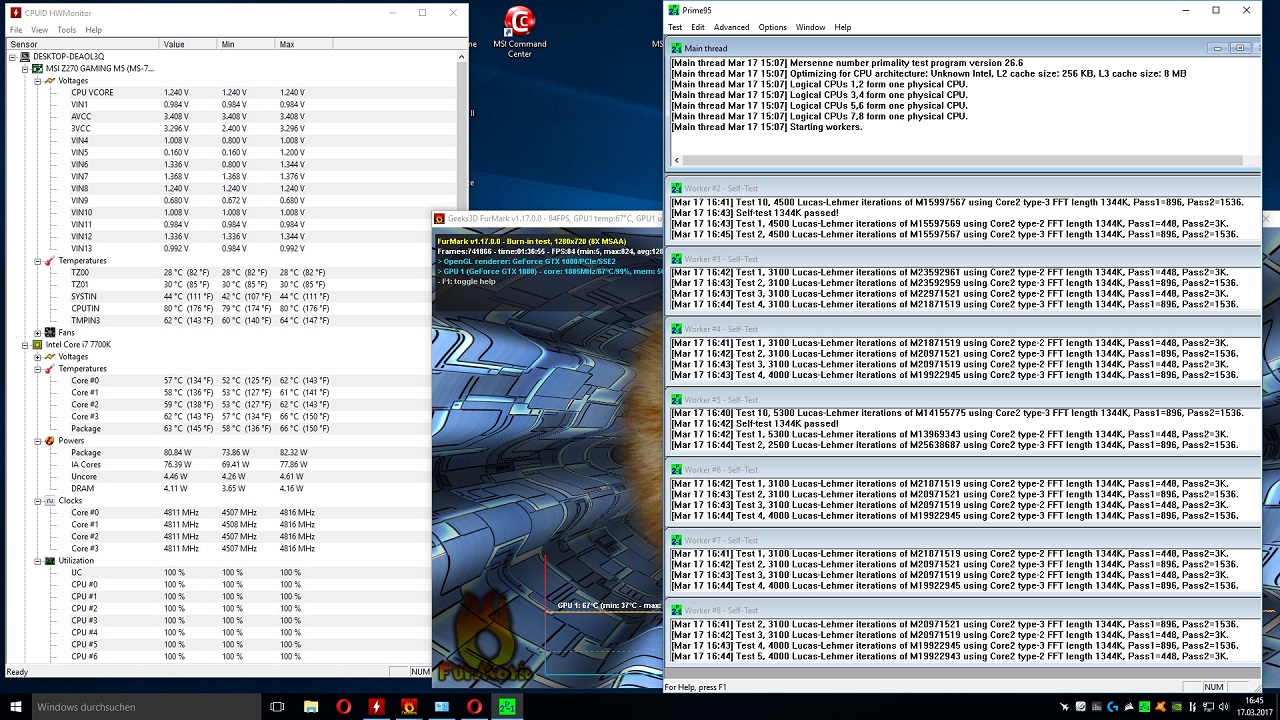Image resolution: width=1280 pixels, height=720 pixels.
Task: Collapse the Powers group
Action: 38,440
